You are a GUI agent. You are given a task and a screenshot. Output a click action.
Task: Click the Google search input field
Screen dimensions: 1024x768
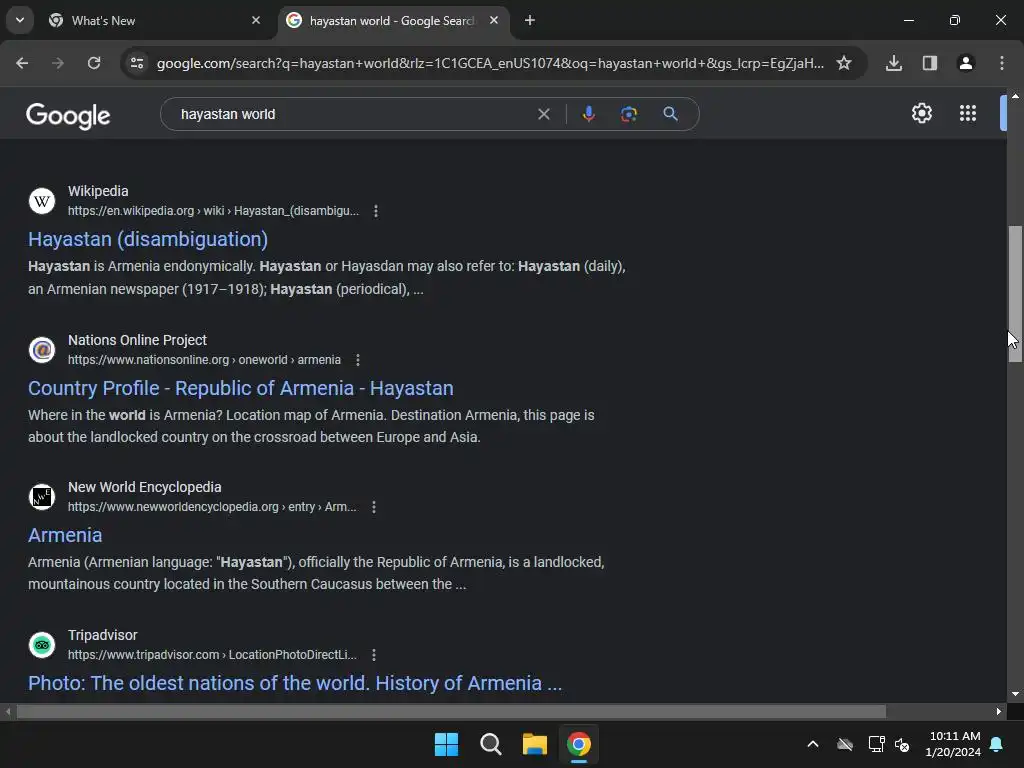[353, 114]
